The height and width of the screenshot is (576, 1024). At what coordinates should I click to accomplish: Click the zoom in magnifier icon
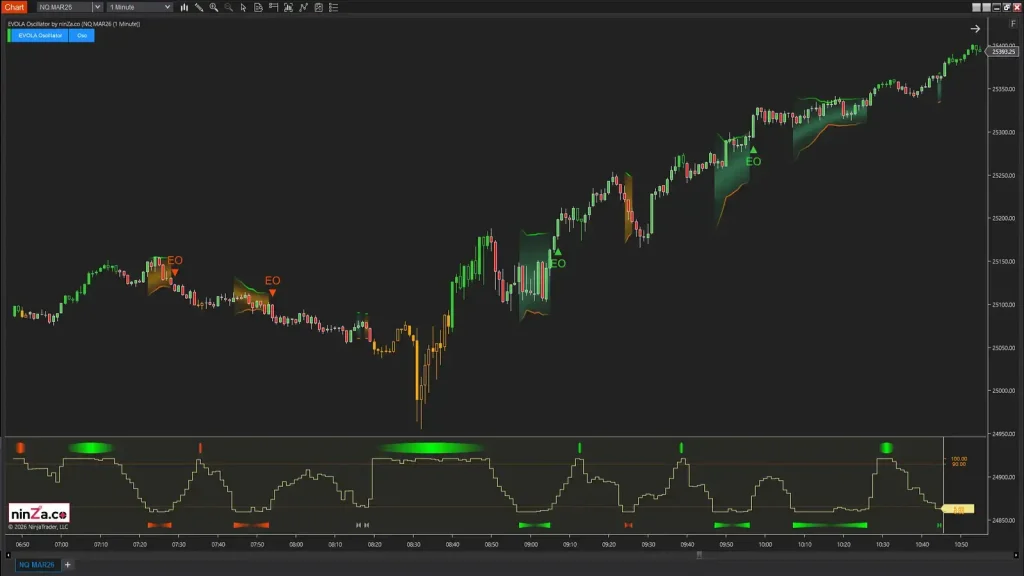214,7
